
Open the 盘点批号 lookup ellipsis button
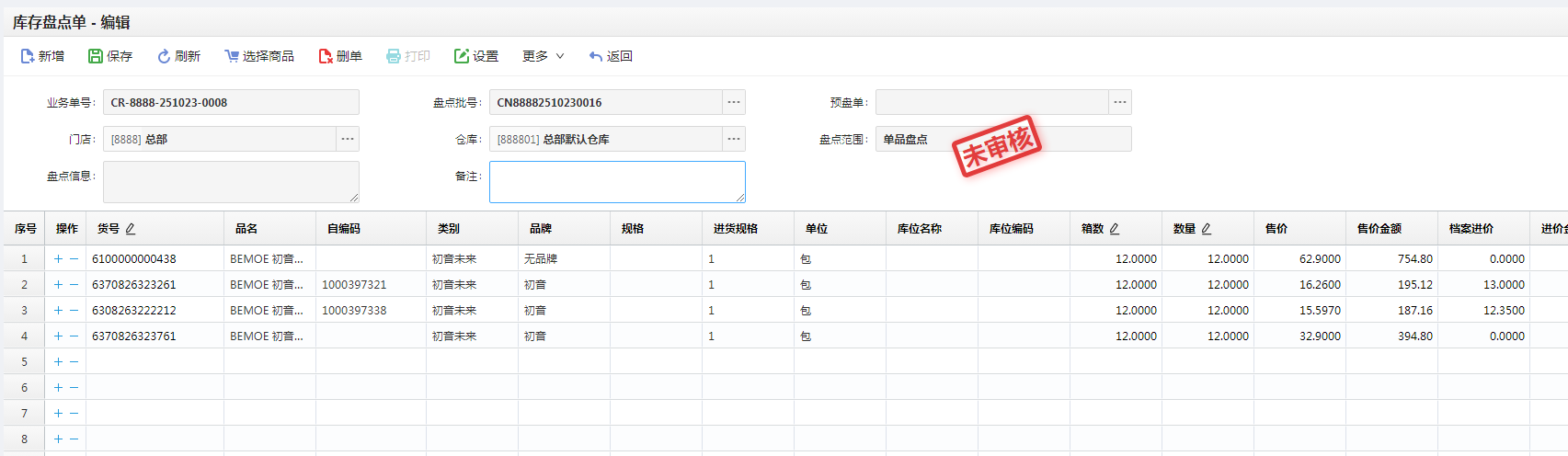[734, 102]
